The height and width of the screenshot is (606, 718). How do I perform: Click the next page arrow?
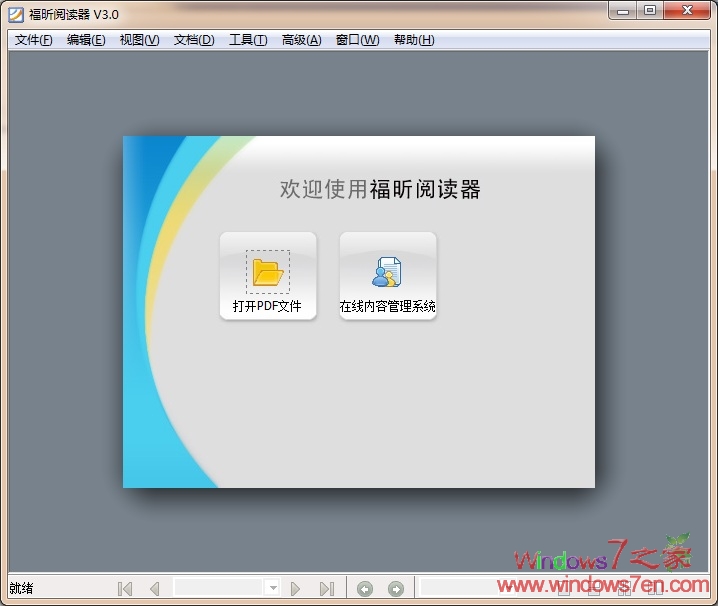click(x=296, y=589)
